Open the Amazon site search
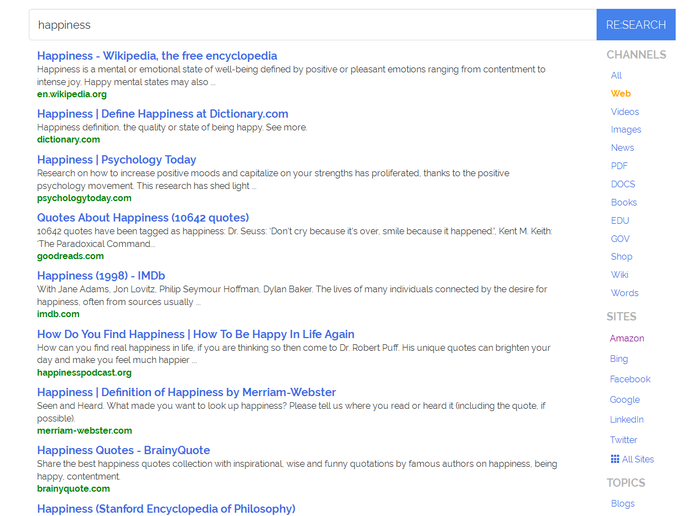This screenshot has width=700, height=516. point(627,338)
